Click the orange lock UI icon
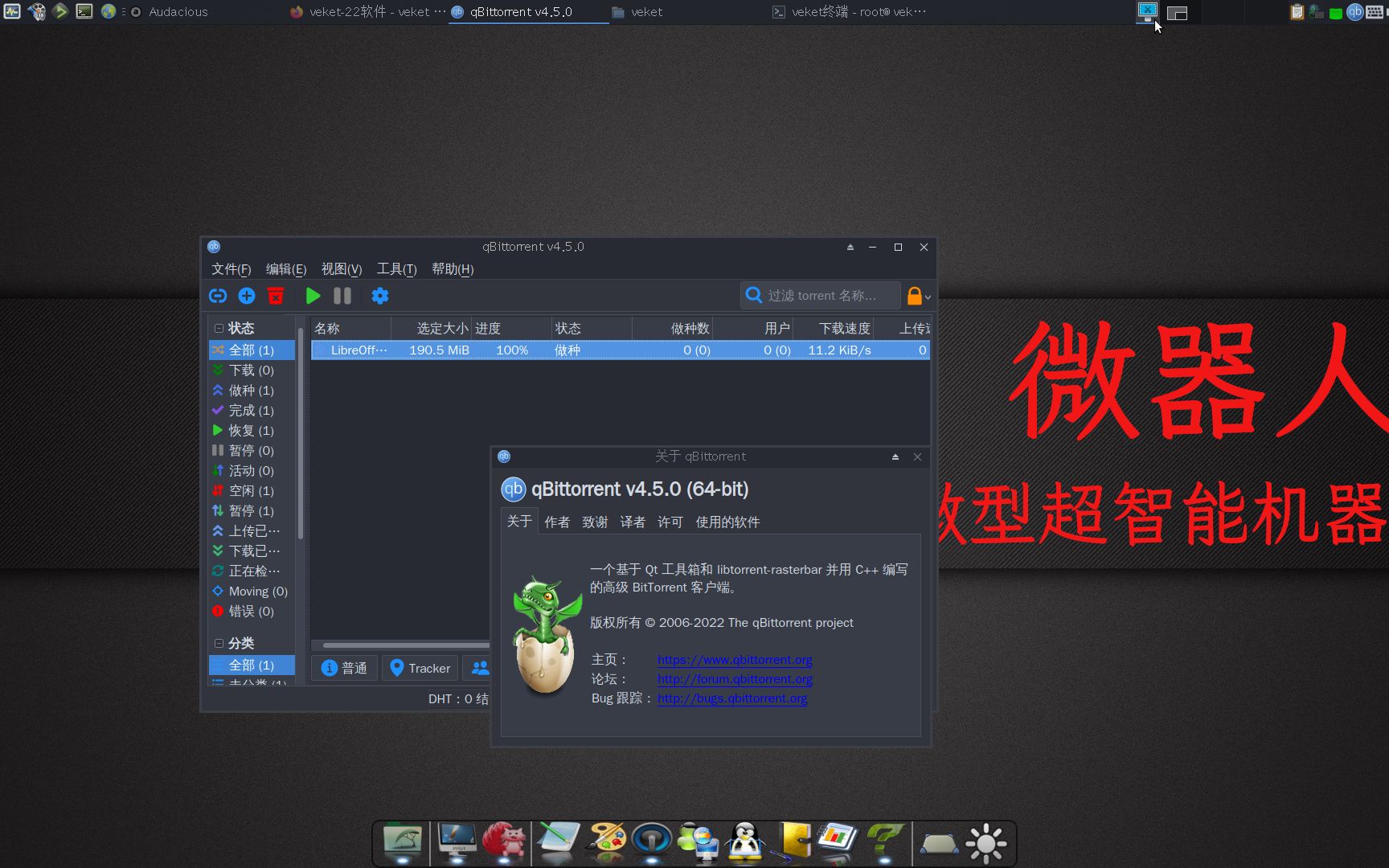The height and width of the screenshot is (868, 1389). coord(915,296)
